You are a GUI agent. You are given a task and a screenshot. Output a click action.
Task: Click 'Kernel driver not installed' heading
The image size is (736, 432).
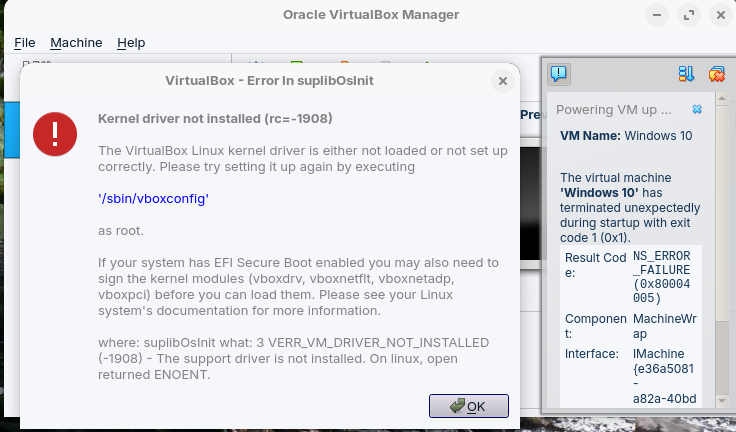click(x=215, y=118)
